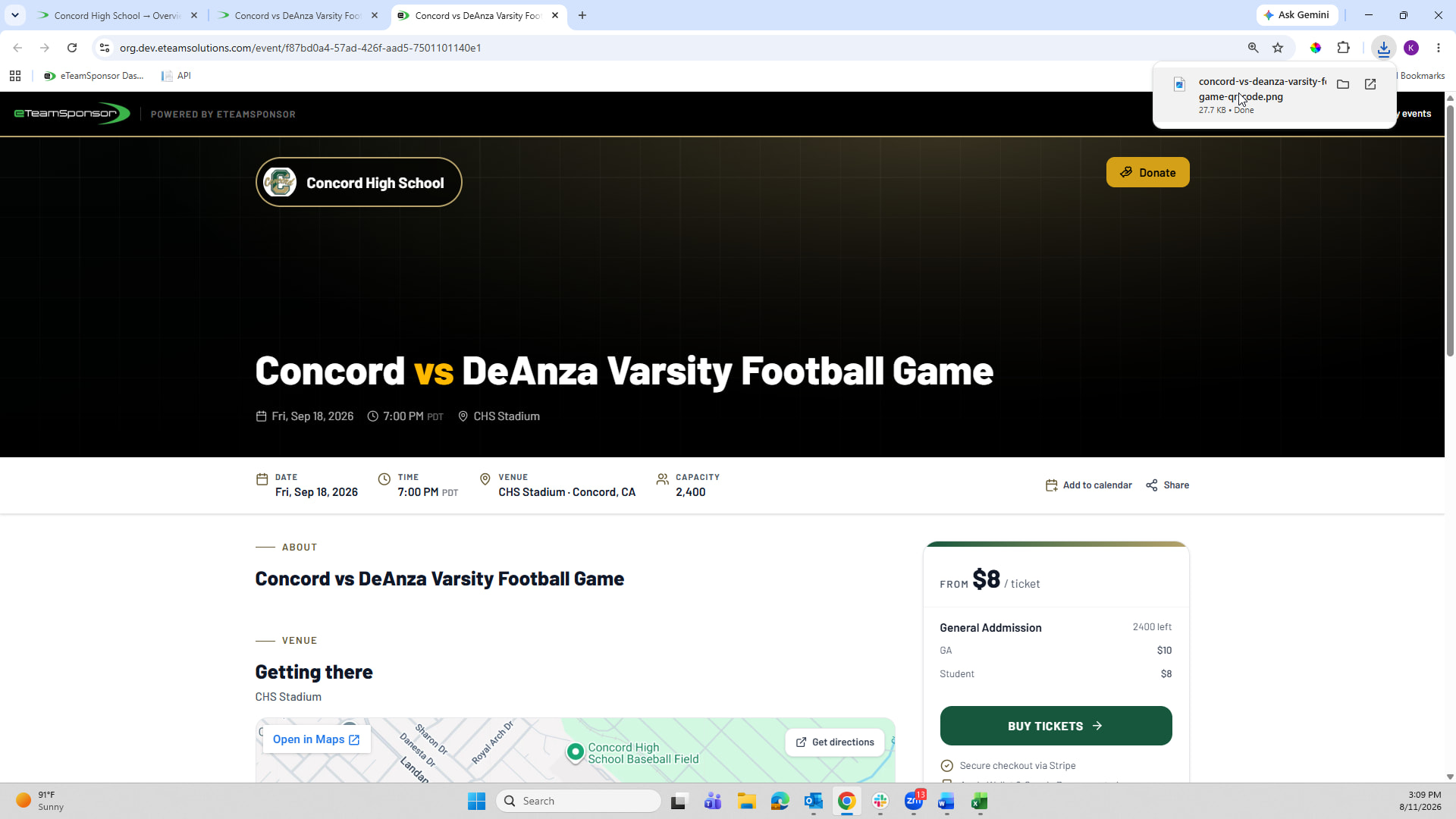Open the weather widget showing 91°F Sunny
The width and height of the screenshot is (1456, 819).
42,801
